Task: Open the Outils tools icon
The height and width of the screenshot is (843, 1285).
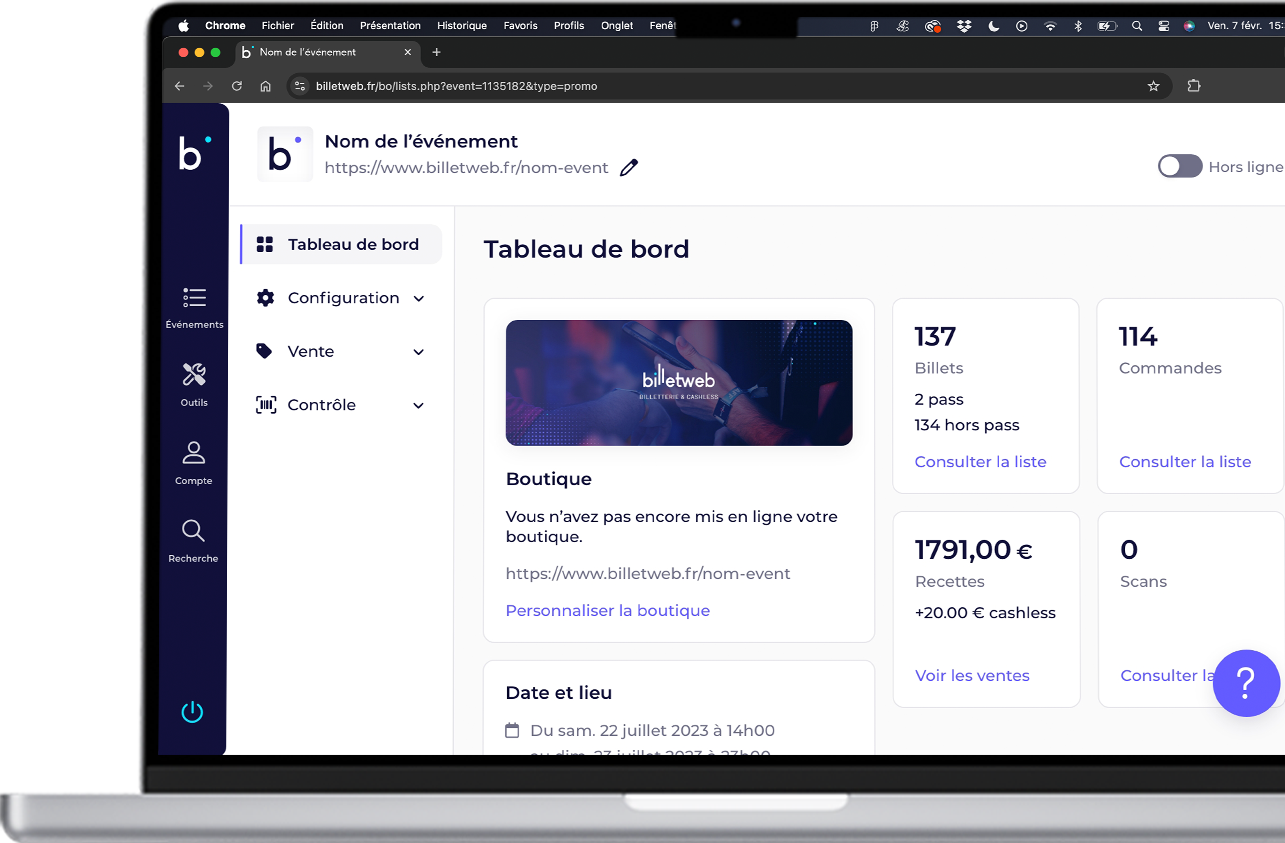Action: tap(194, 376)
